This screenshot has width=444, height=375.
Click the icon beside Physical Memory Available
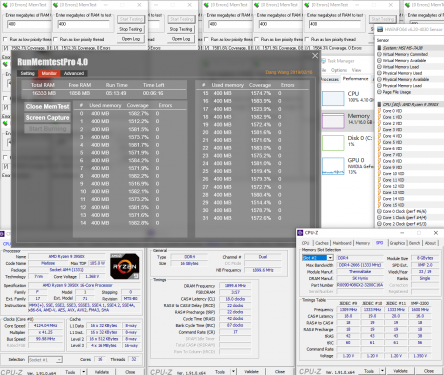(379, 79)
